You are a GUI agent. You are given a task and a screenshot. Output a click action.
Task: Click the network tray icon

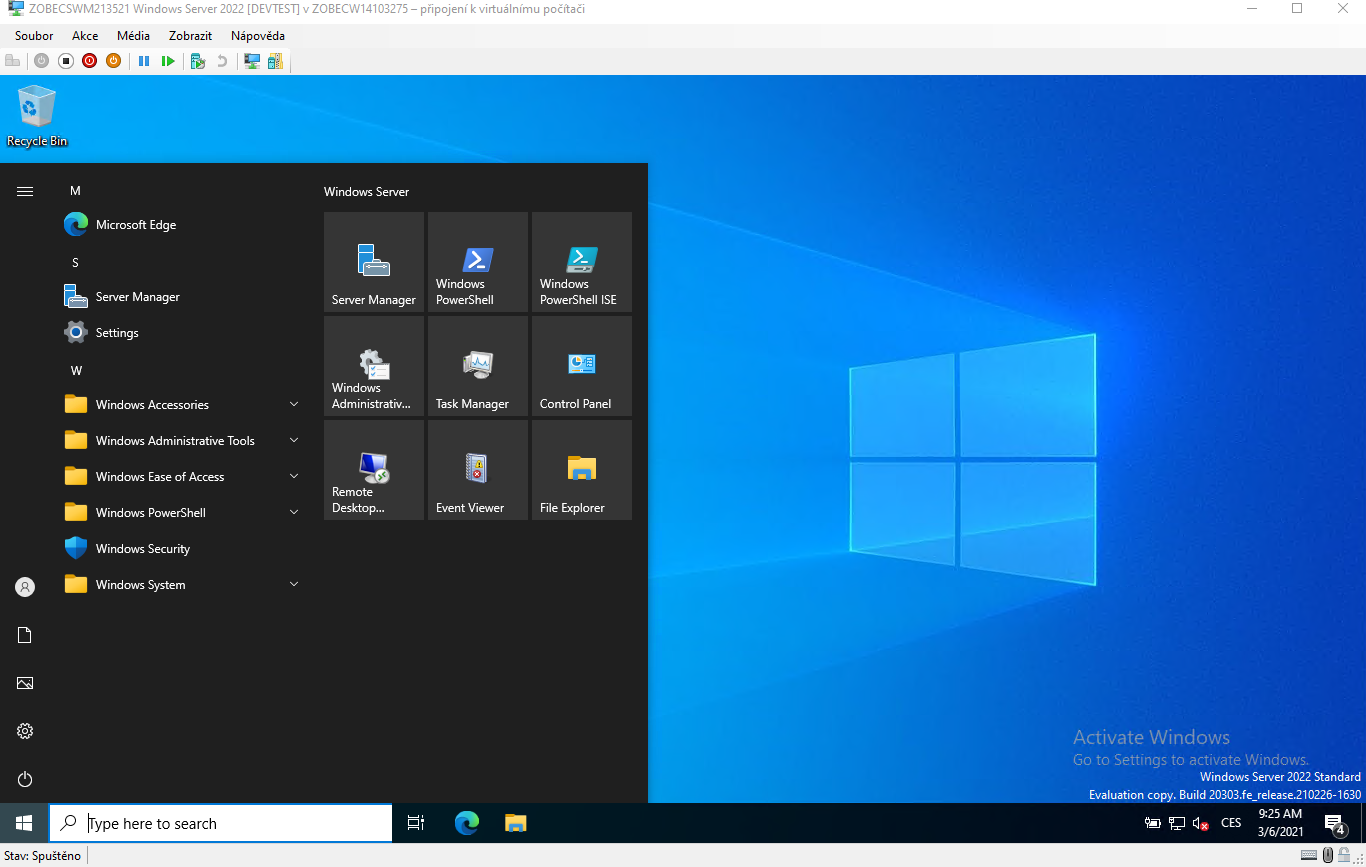coord(1177,824)
